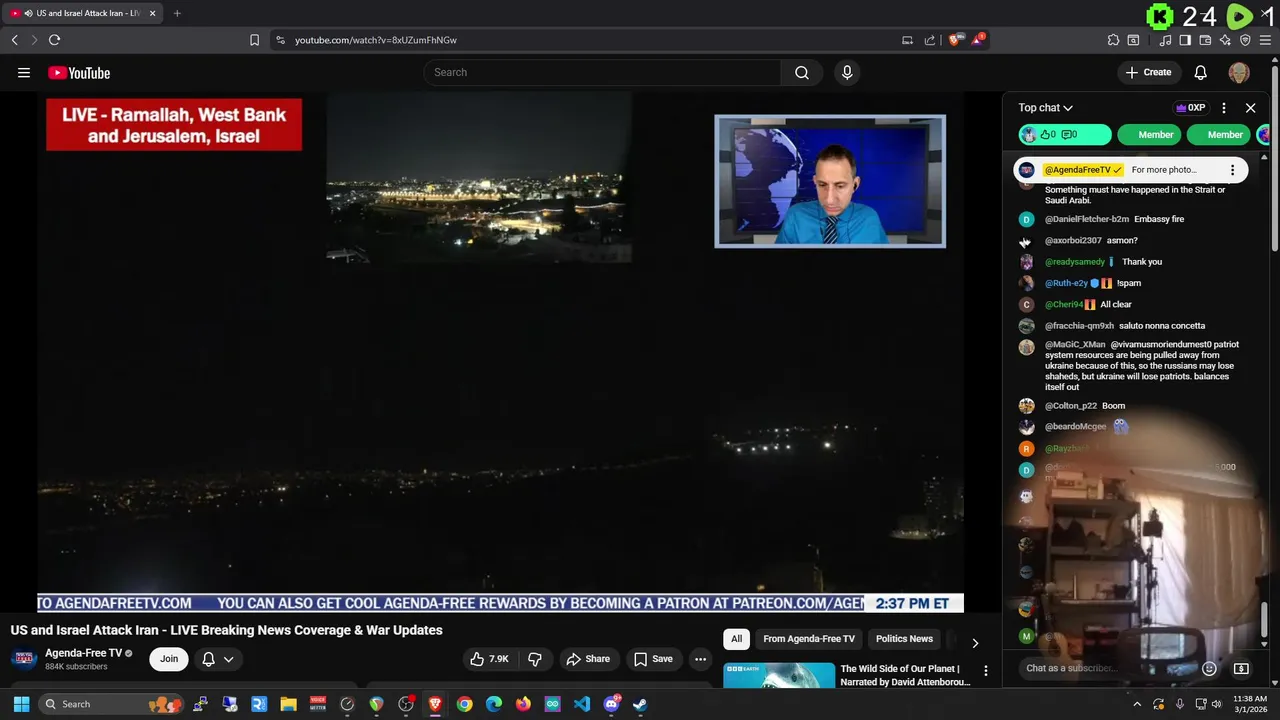Open the media playlist music-note icon
This screenshot has height=720, width=1280.
coord(1165,40)
